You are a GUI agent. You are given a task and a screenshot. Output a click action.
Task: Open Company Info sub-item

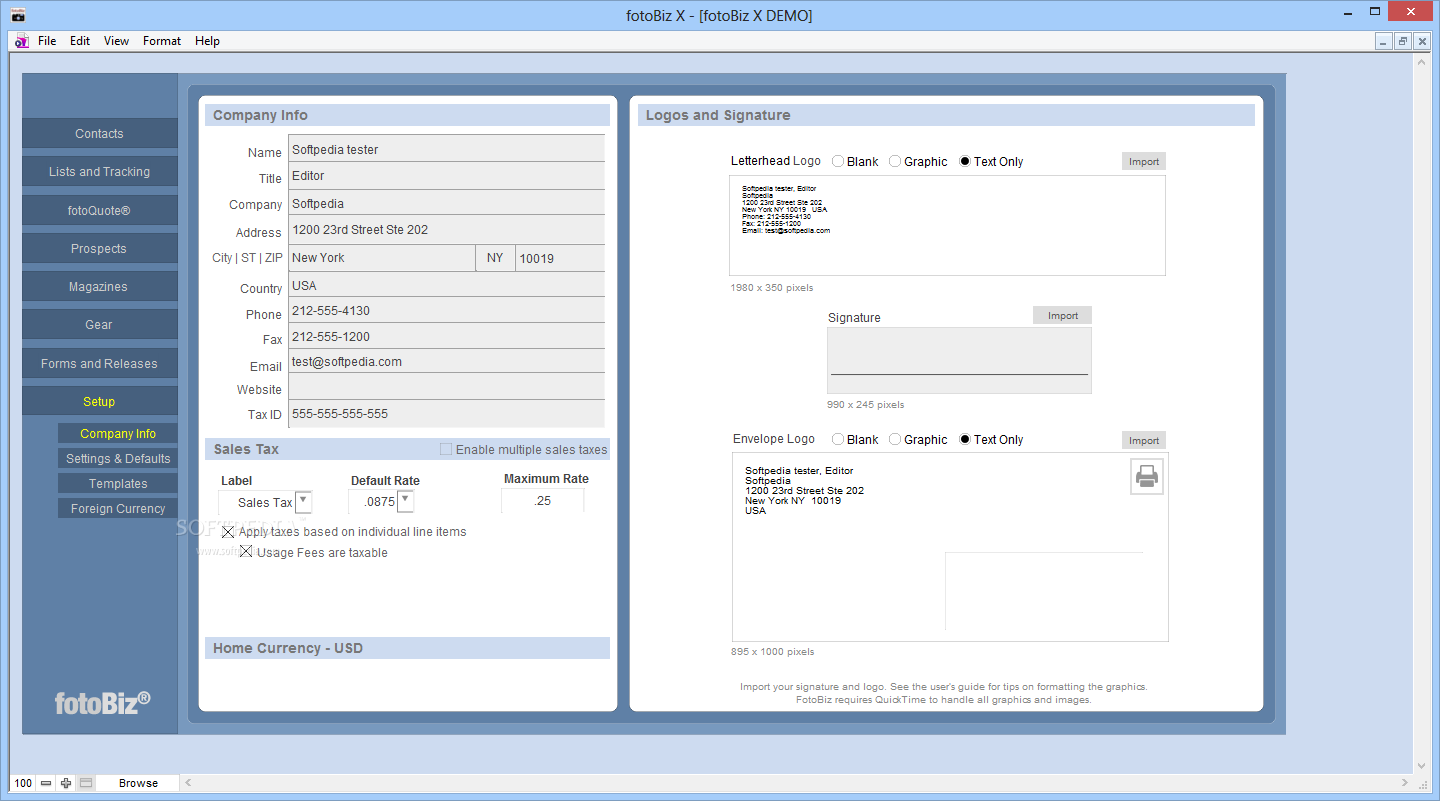[x=118, y=433]
